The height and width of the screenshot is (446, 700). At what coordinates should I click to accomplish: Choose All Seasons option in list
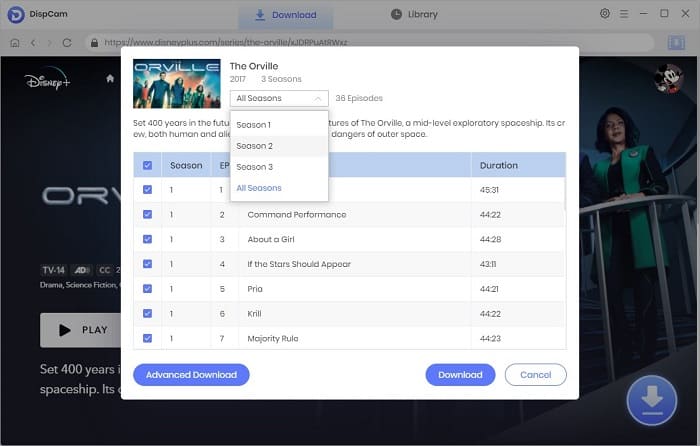[x=279, y=188]
